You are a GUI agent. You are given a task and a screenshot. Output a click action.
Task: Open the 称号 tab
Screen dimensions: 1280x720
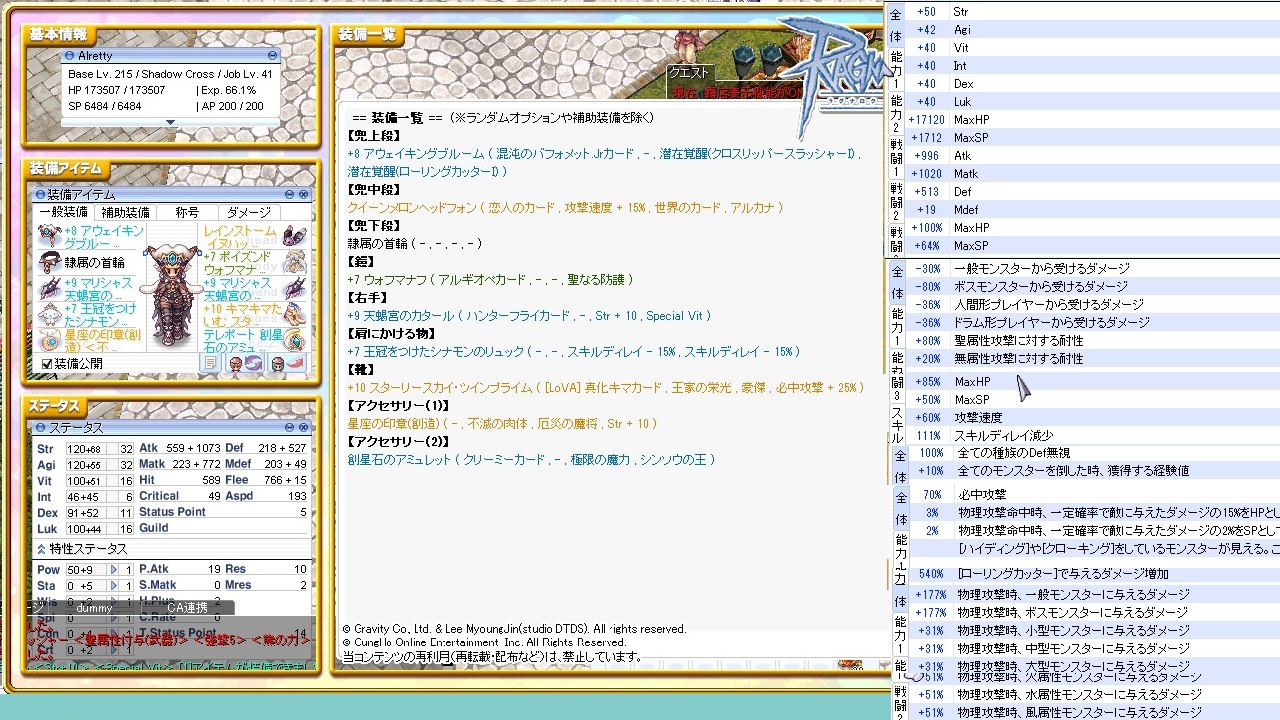pyautogui.click(x=187, y=212)
